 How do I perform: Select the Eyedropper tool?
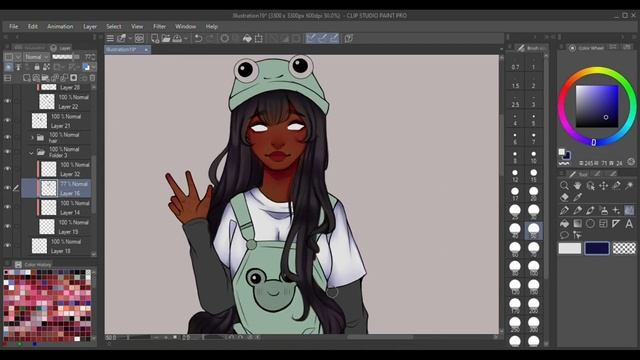pos(578,198)
